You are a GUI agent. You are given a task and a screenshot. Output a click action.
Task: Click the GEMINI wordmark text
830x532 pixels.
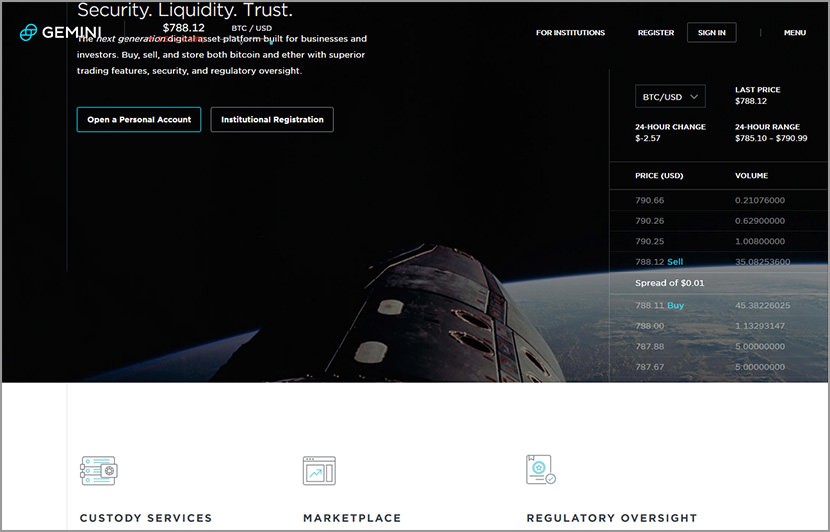click(71, 33)
